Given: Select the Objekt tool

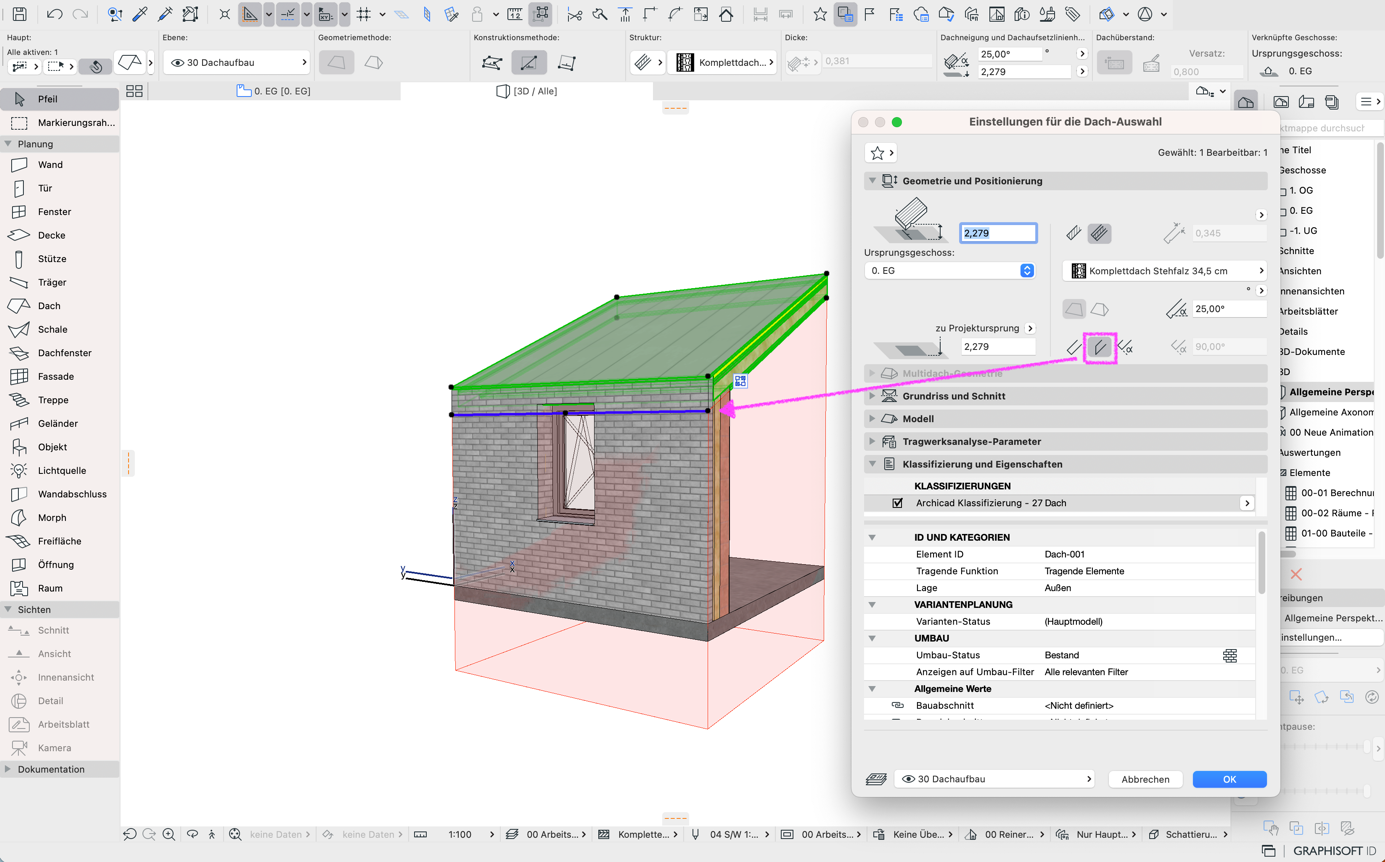Looking at the screenshot, I should [60, 447].
